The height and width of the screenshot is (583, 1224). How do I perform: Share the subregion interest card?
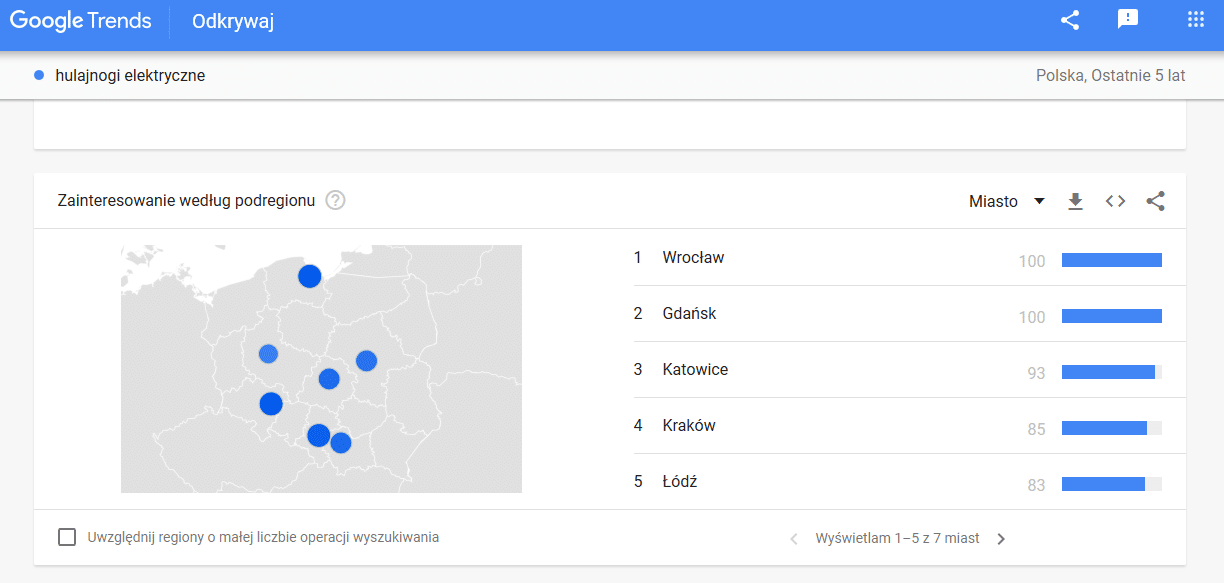tap(1155, 201)
